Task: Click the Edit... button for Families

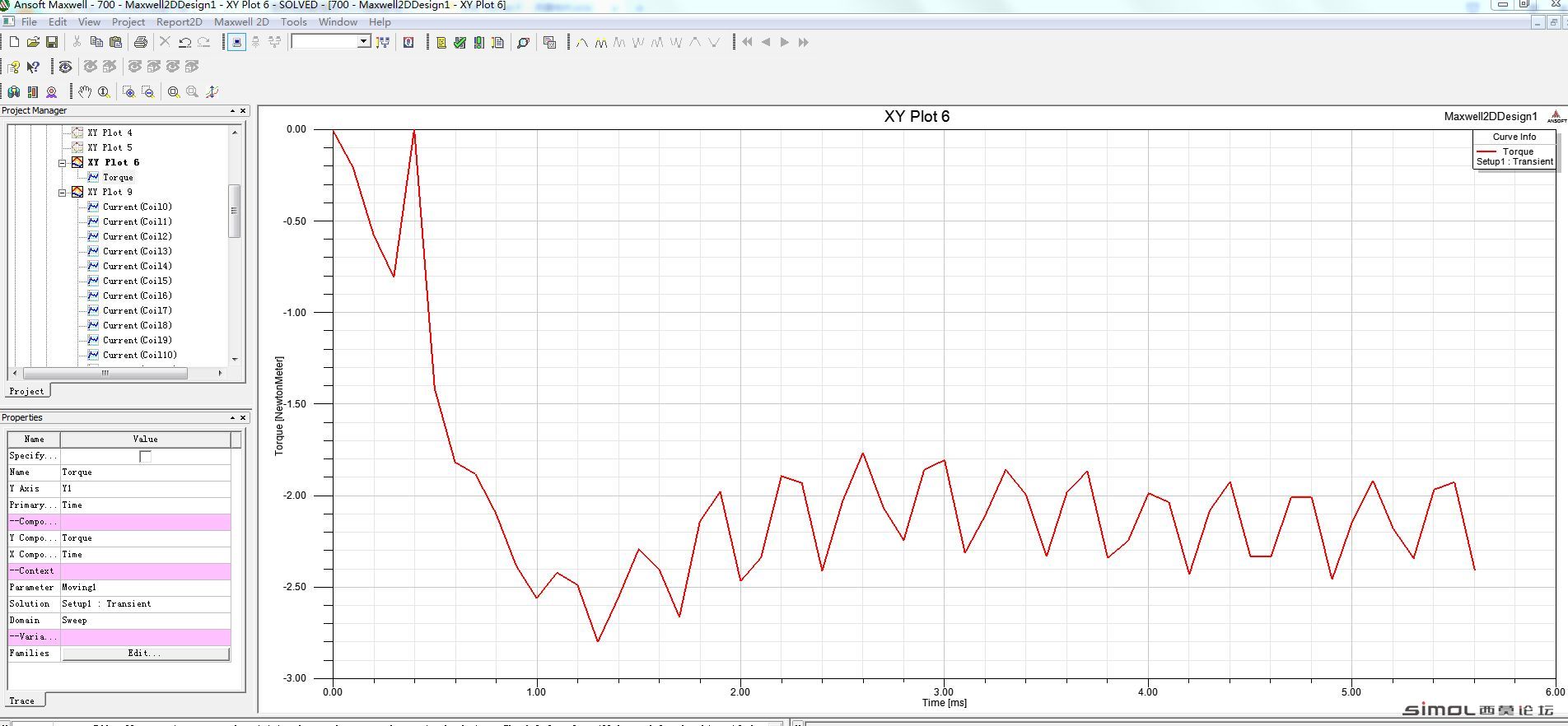Action: pos(145,654)
